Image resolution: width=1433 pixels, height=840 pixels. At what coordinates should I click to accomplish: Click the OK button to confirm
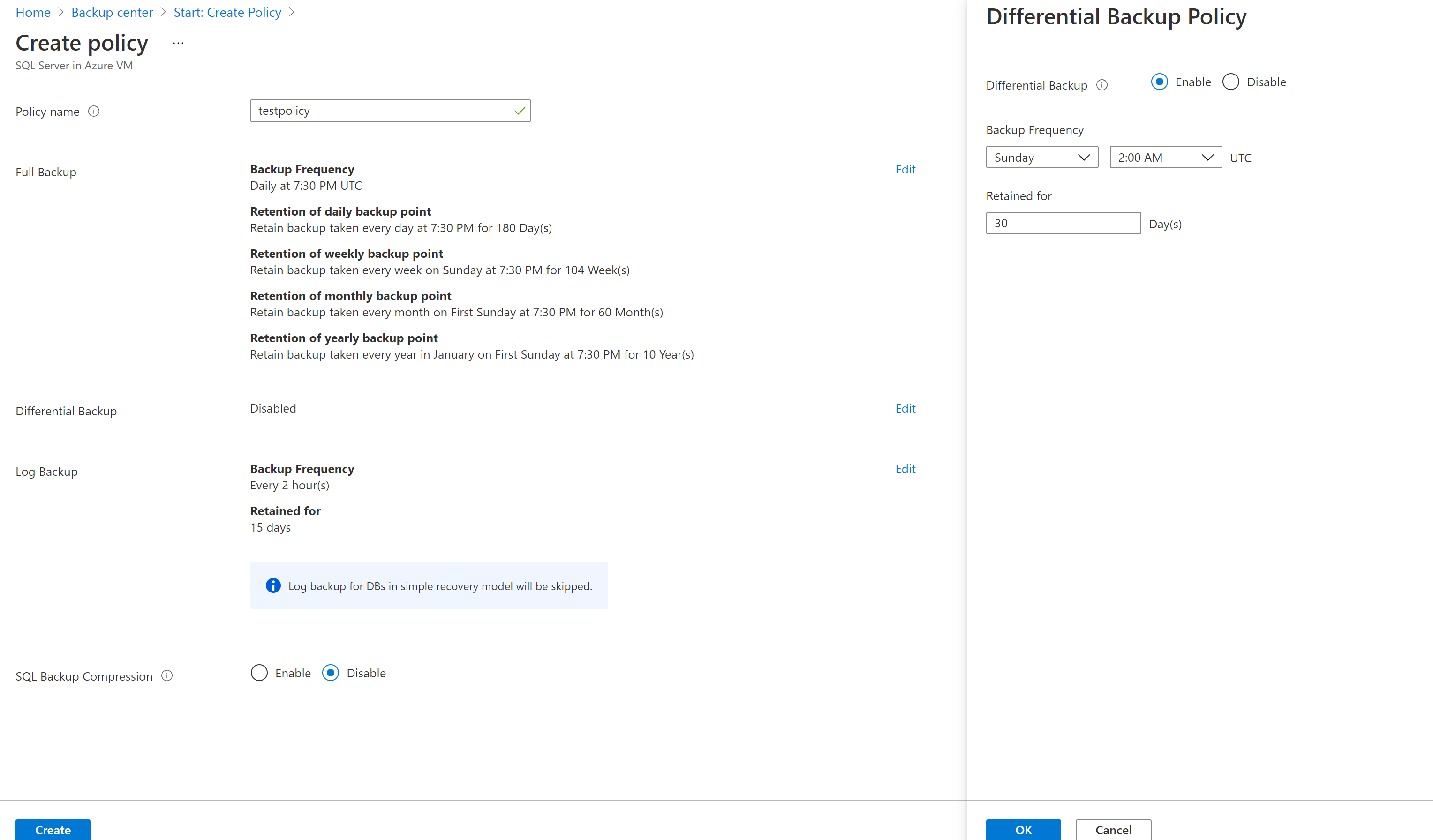pos(1023,830)
